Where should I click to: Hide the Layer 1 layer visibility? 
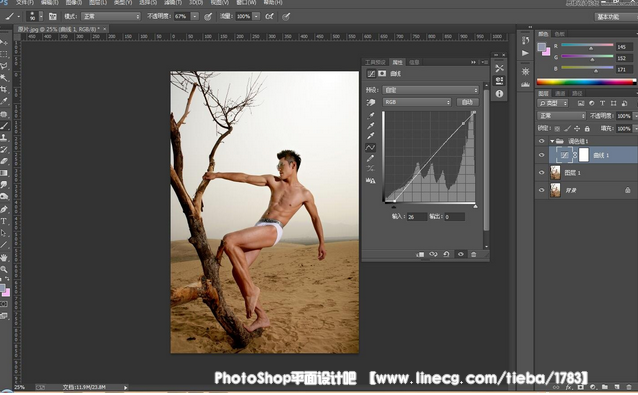(x=542, y=172)
